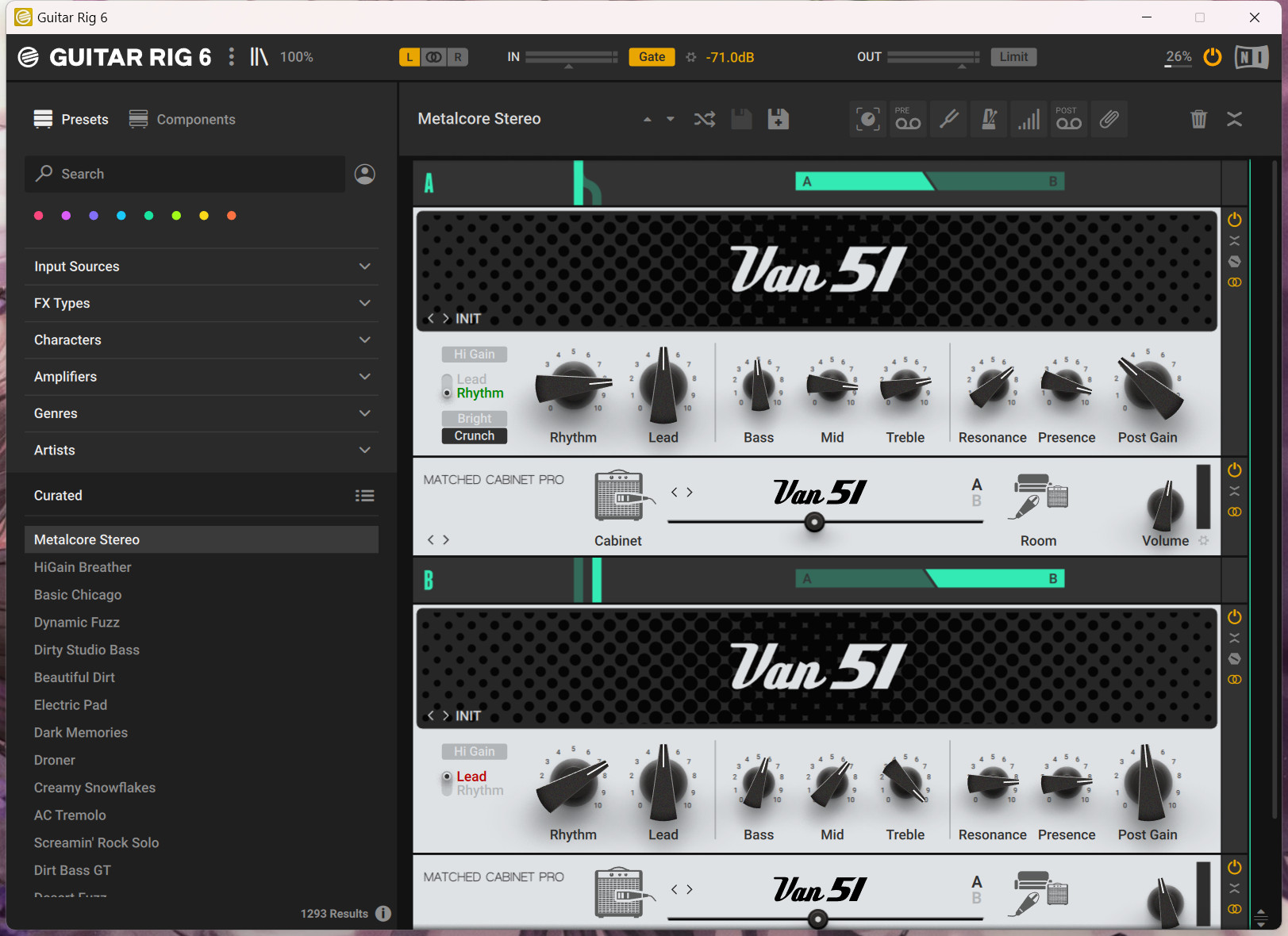This screenshot has width=1288, height=936.
Task: Toggle the noise Gate
Action: click(652, 57)
